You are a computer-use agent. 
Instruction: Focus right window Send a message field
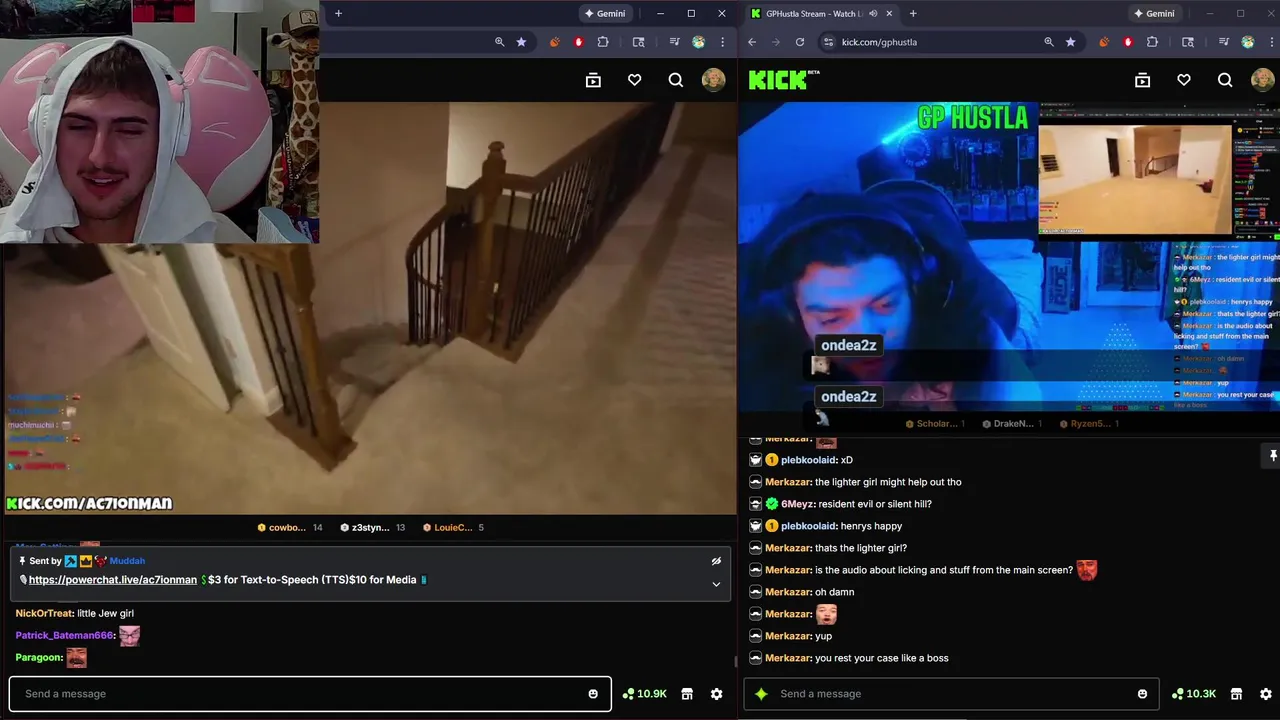point(951,694)
